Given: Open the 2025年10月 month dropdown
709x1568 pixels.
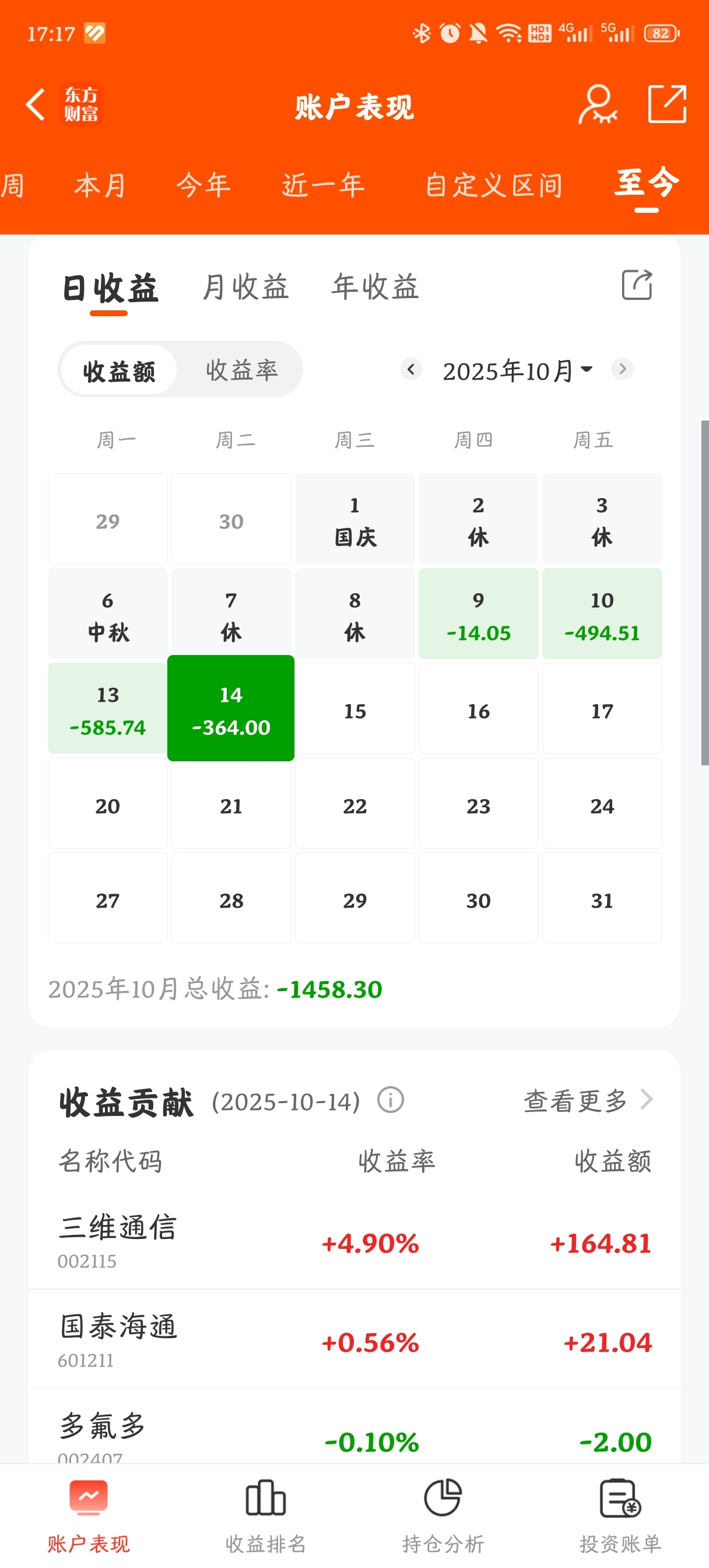Looking at the screenshot, I should (517, 370).
